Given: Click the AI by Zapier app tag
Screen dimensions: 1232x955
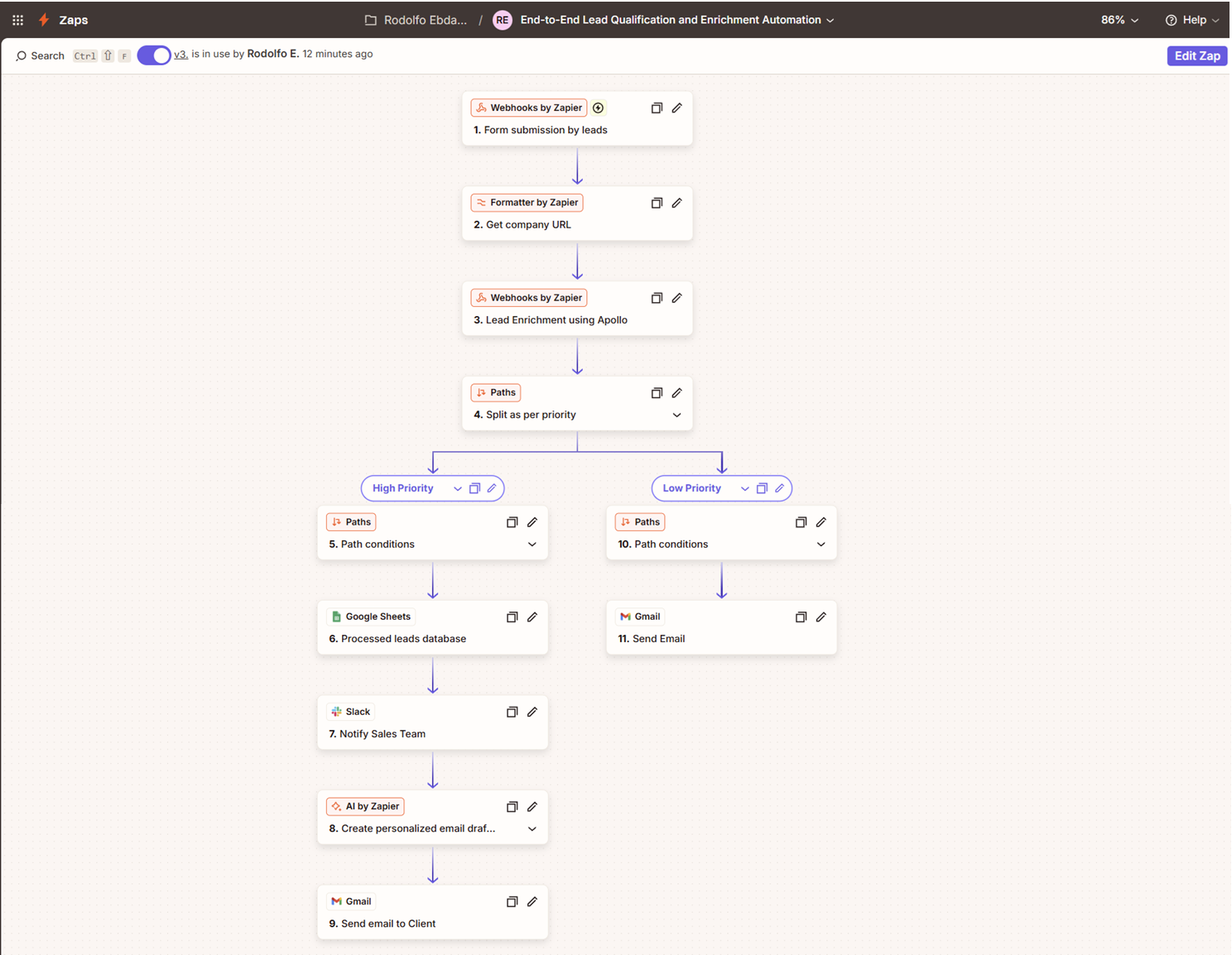Looking at the screenshot, I should point(365,806).
